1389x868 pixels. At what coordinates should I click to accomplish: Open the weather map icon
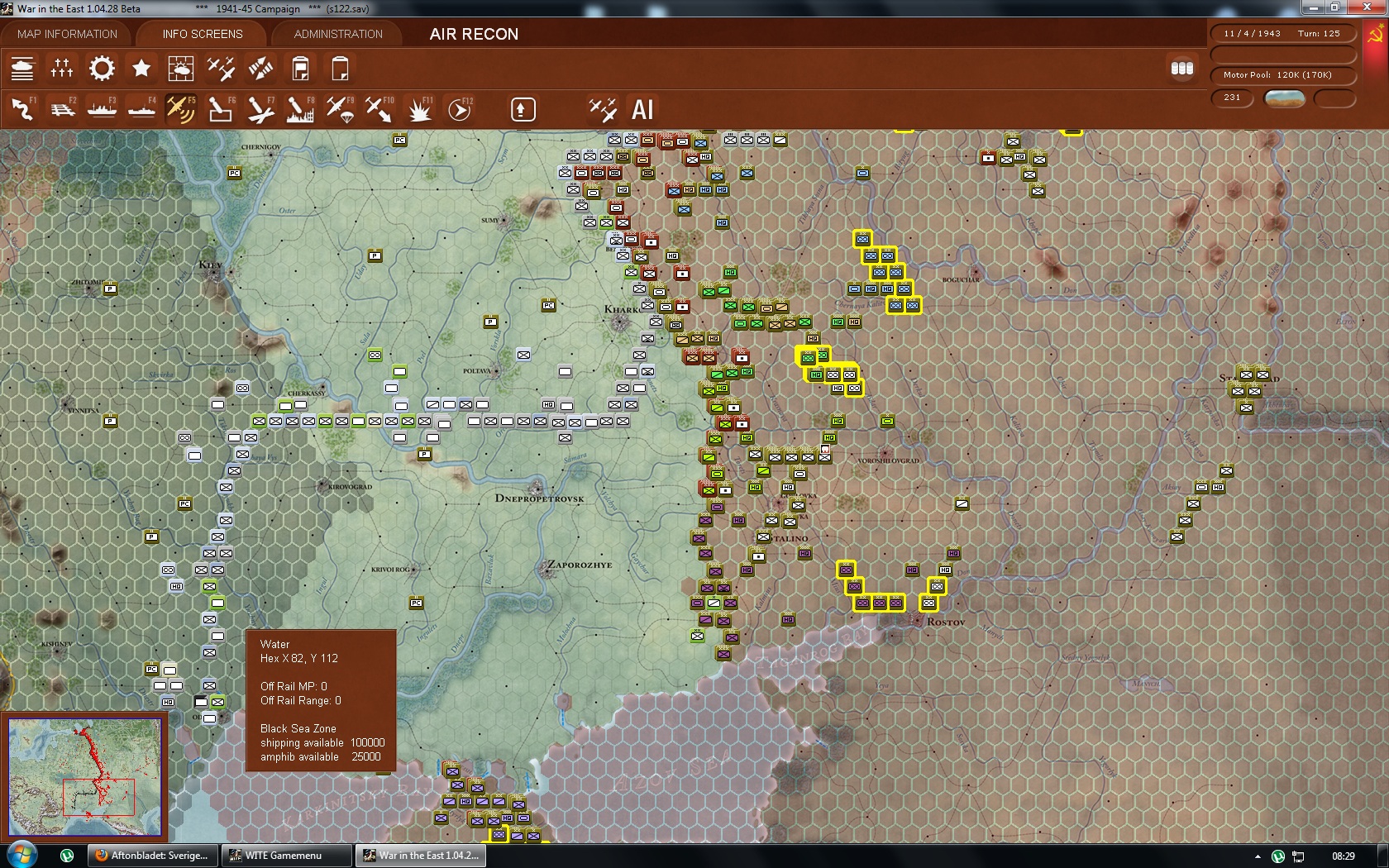[x=181, y=69]
